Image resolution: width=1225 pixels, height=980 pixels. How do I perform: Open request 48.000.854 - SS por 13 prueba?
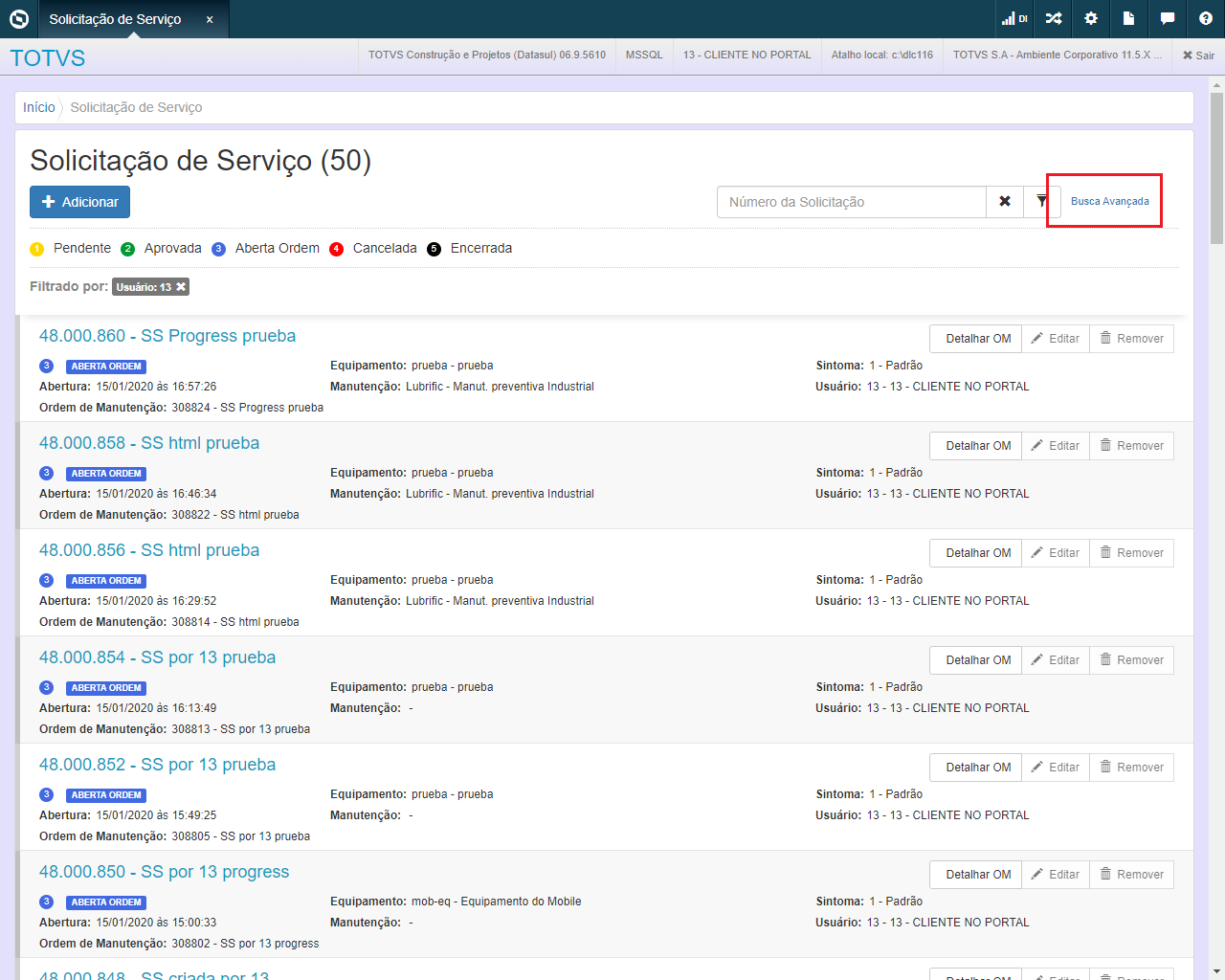click(x=158, y=657)
